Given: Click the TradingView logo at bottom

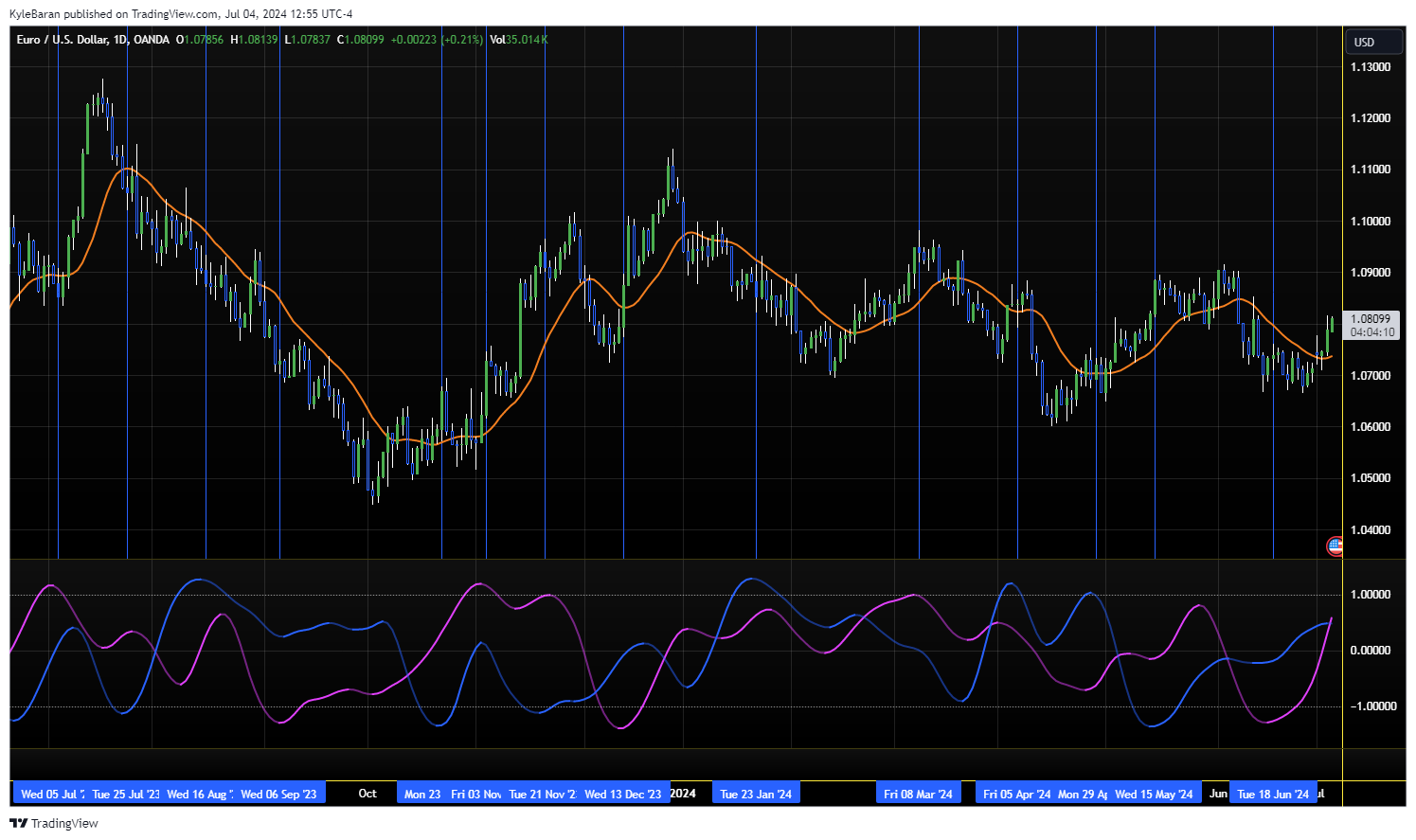Looking at the screenshot, I should [54, 823].
